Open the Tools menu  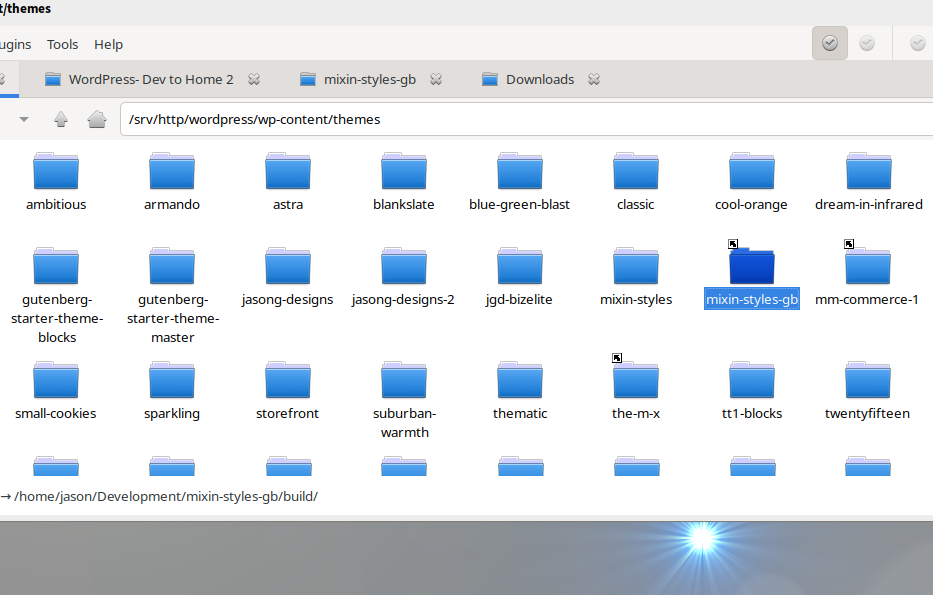pyautogui.click(x=62, y=45)
